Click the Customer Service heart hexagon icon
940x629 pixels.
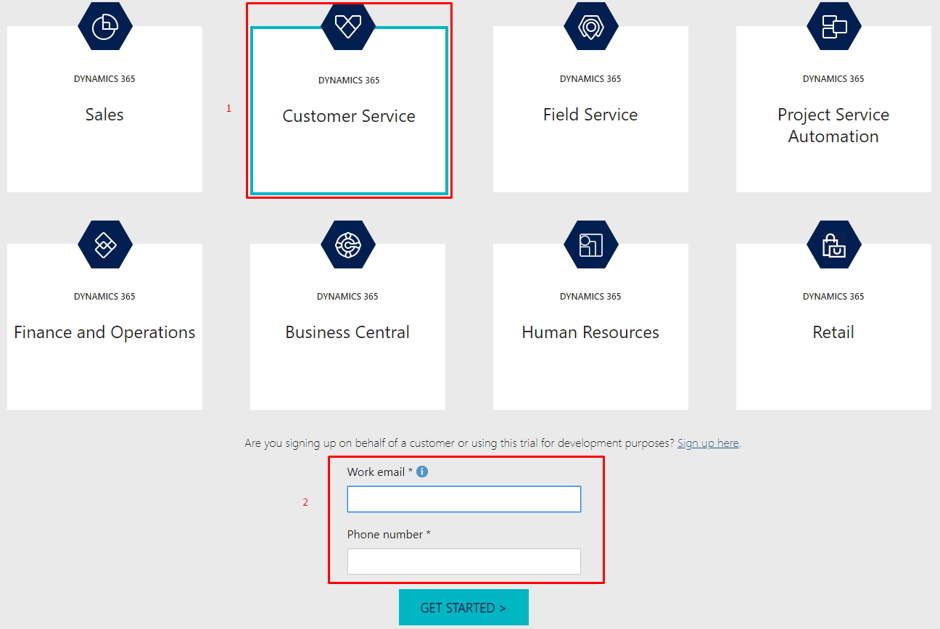348,27
